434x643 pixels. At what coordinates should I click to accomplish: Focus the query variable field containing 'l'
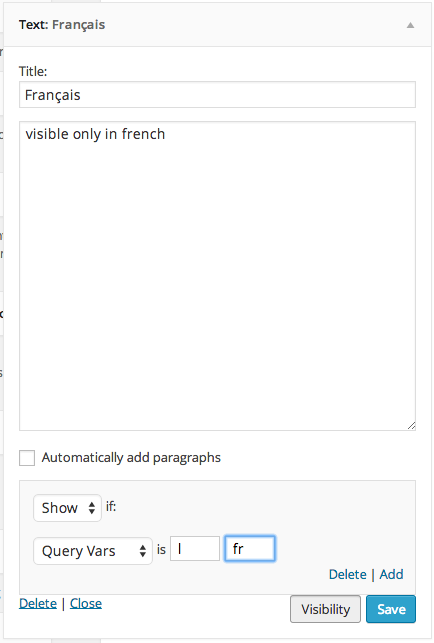195,549
